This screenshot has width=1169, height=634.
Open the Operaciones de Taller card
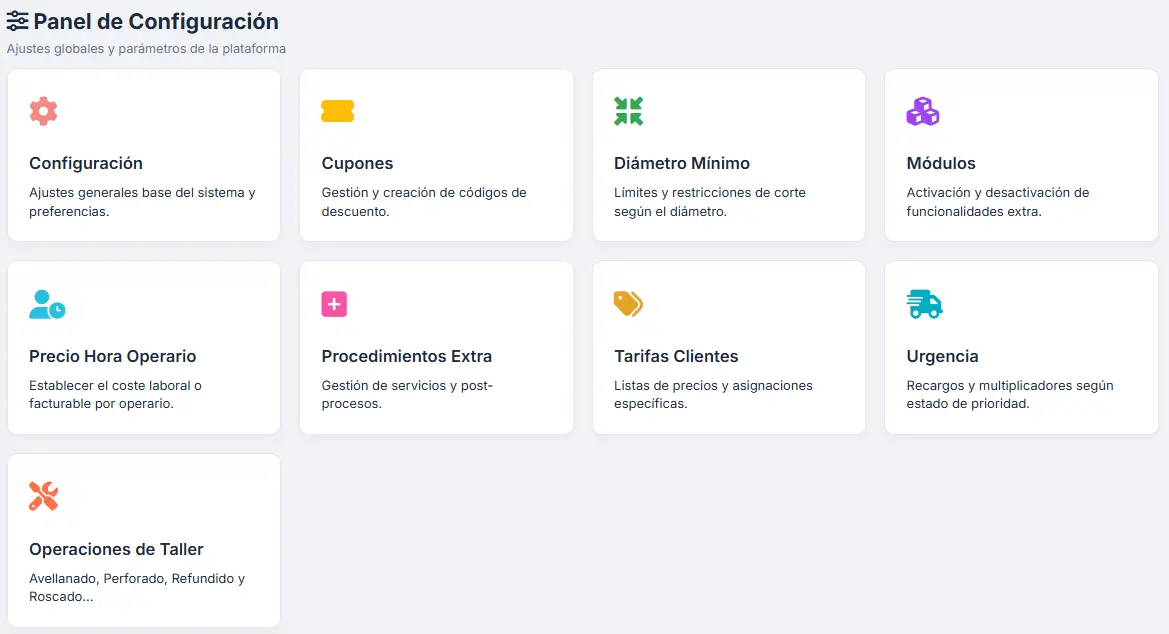(x=143, y=540)
